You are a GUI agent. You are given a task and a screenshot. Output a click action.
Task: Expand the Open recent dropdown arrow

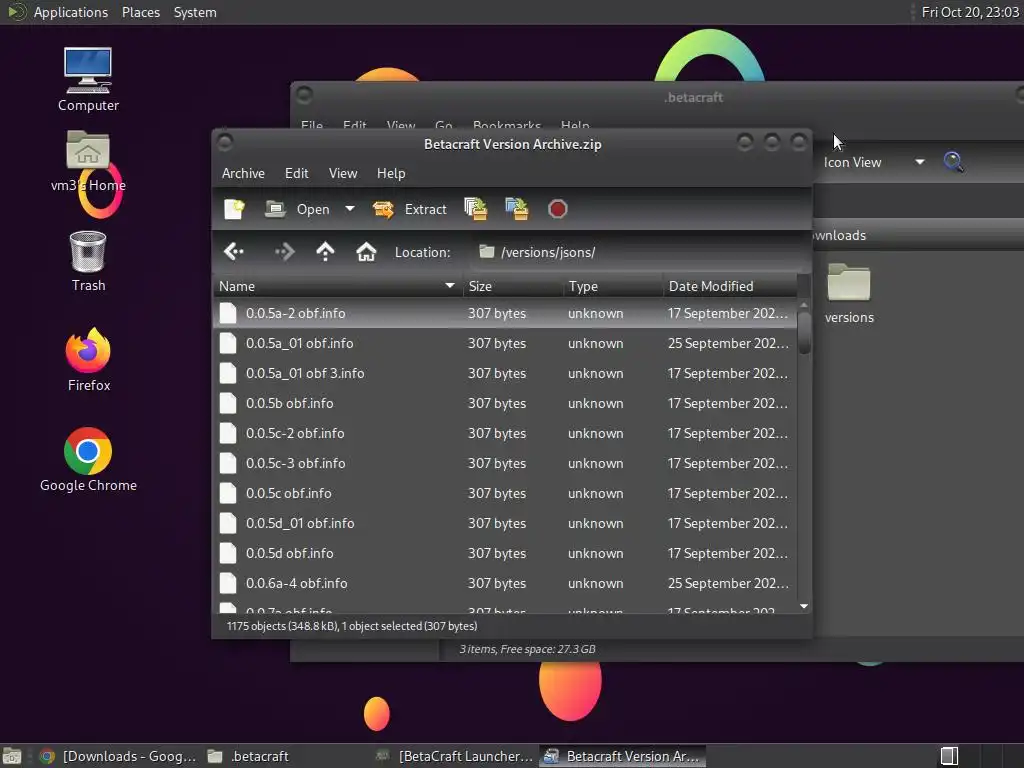coord(350,209)
